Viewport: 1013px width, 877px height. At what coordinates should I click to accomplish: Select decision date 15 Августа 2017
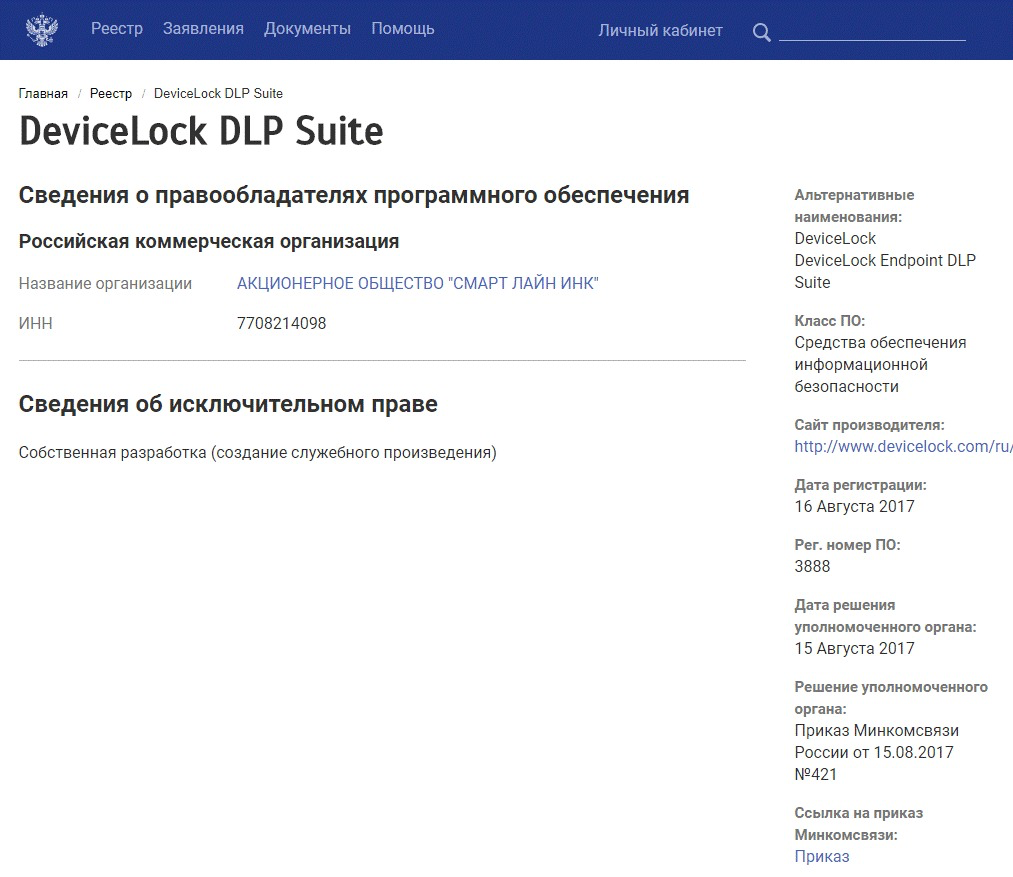854,648
